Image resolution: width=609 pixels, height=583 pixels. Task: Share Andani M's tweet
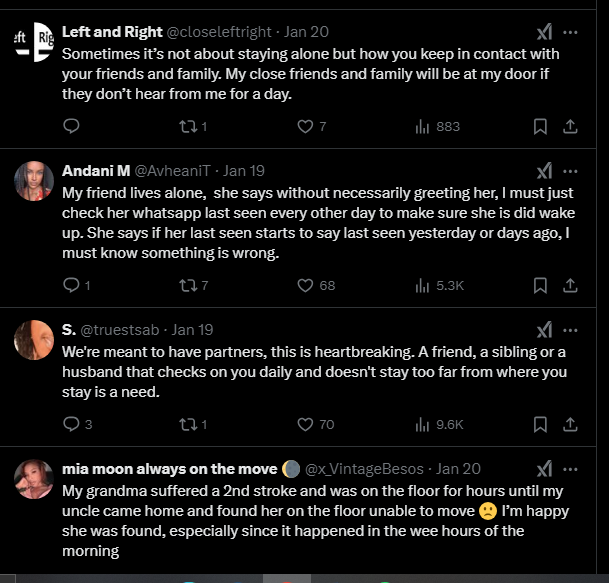tap(570, 285)
